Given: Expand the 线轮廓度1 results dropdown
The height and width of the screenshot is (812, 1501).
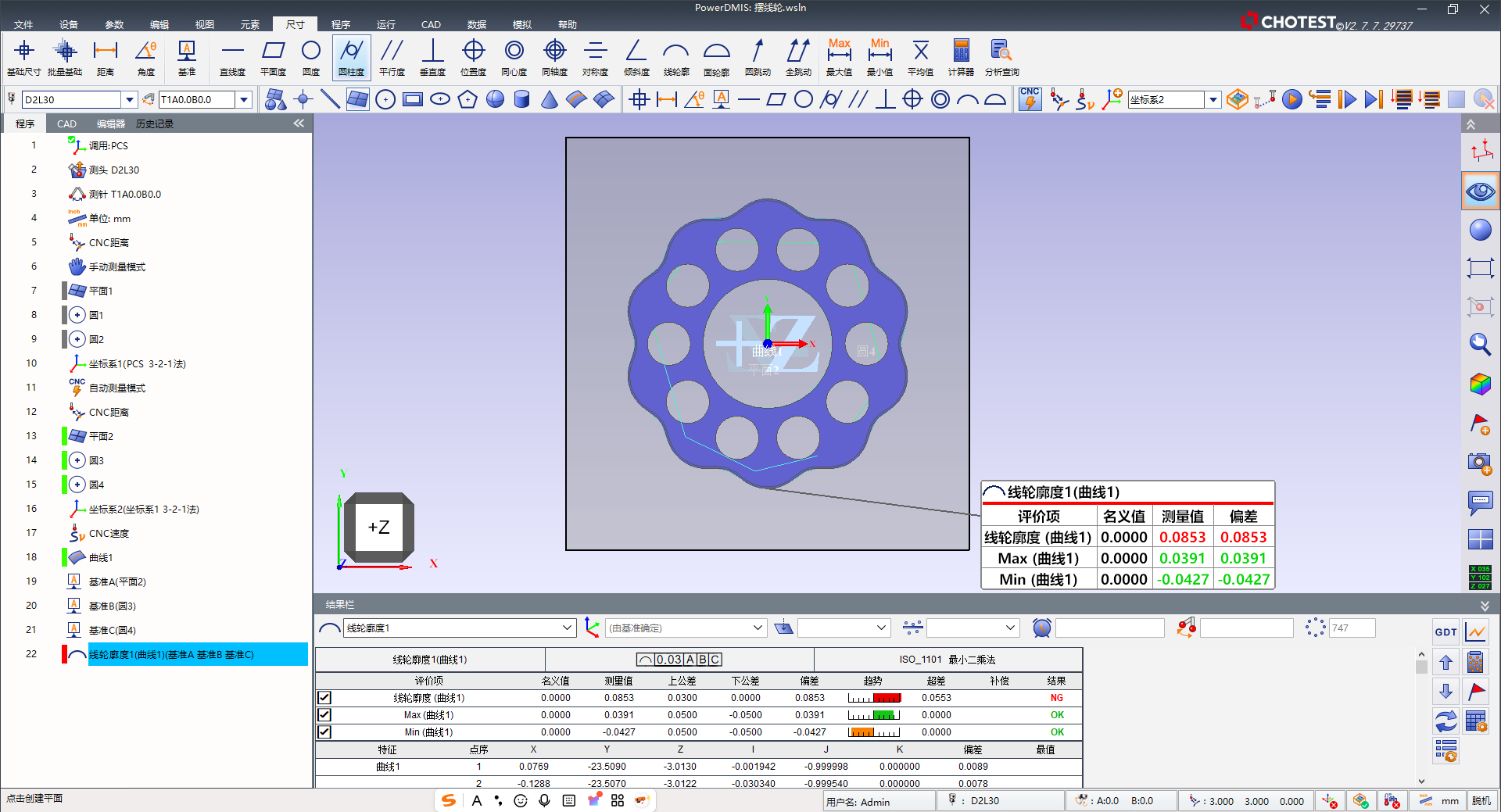Looking at the screenshot, I should pos(567,628).
